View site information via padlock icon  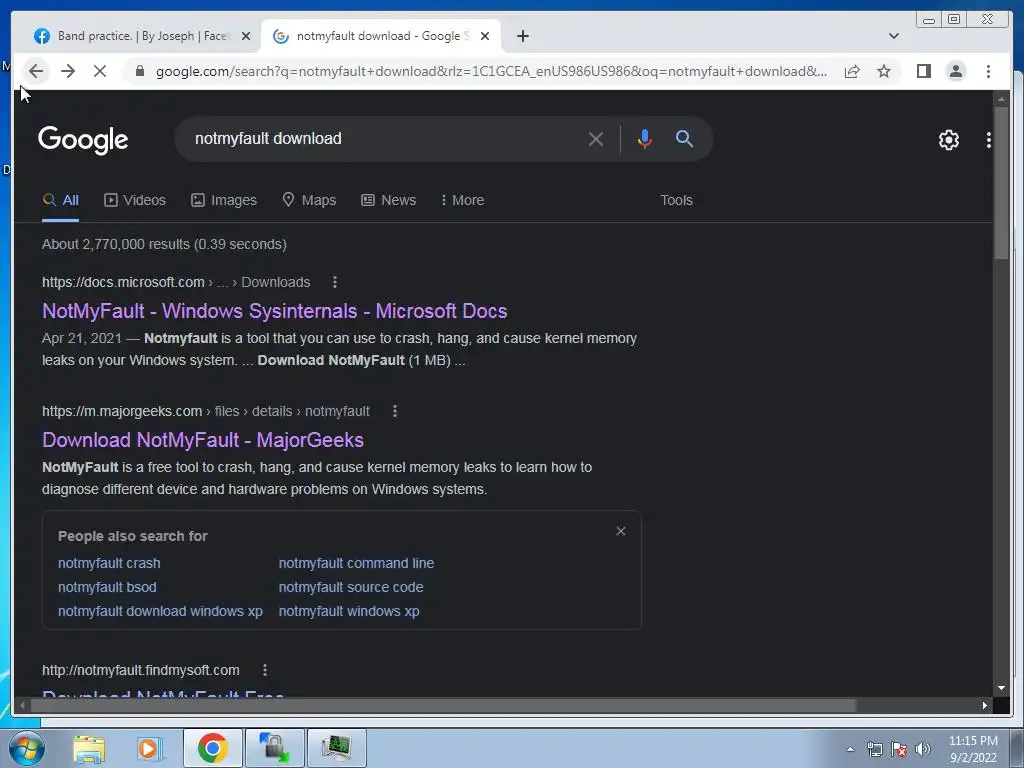[140, 71]
